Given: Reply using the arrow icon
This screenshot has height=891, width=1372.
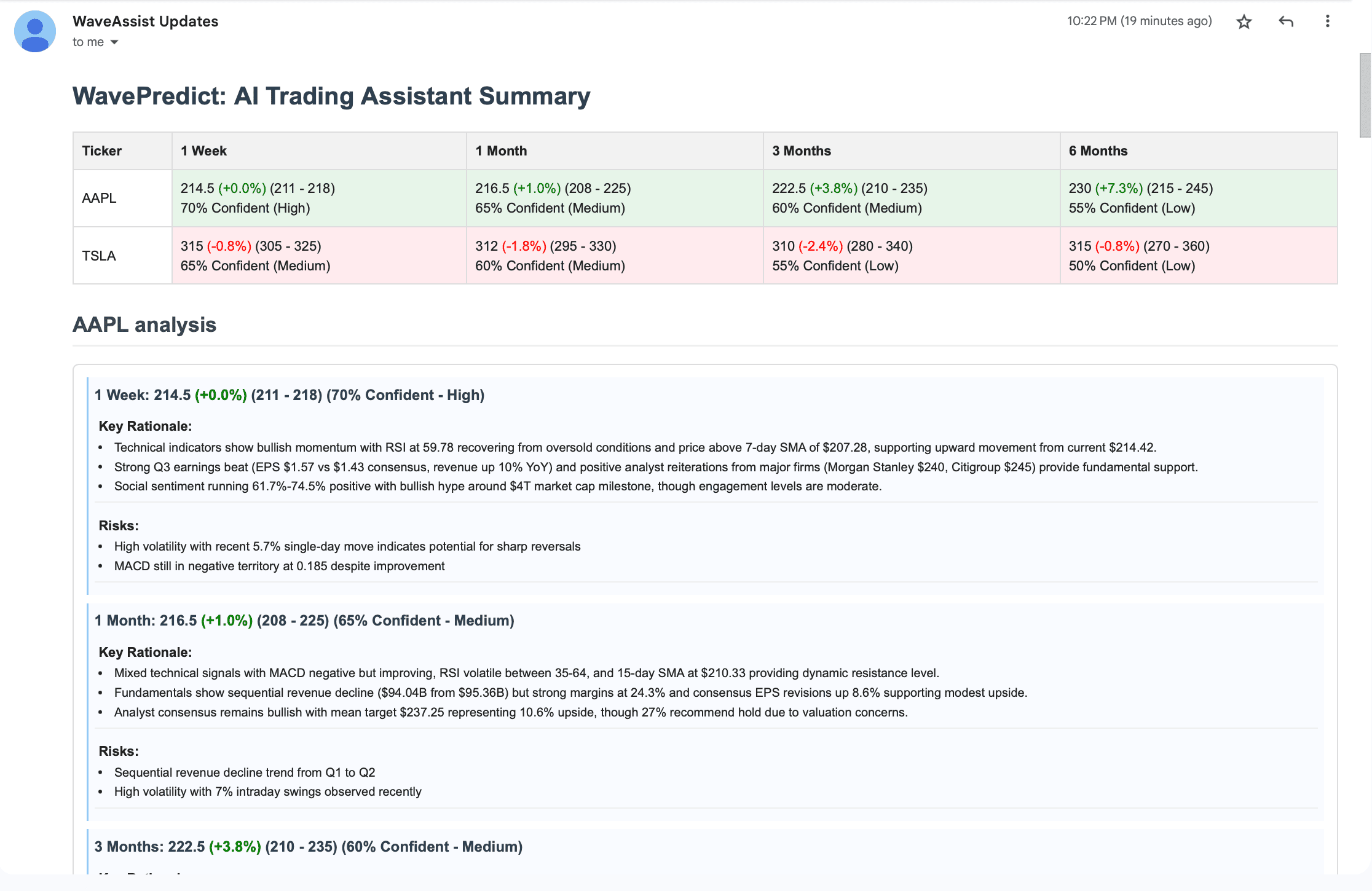Looking at the screenshot, I should coord(1286,22).
